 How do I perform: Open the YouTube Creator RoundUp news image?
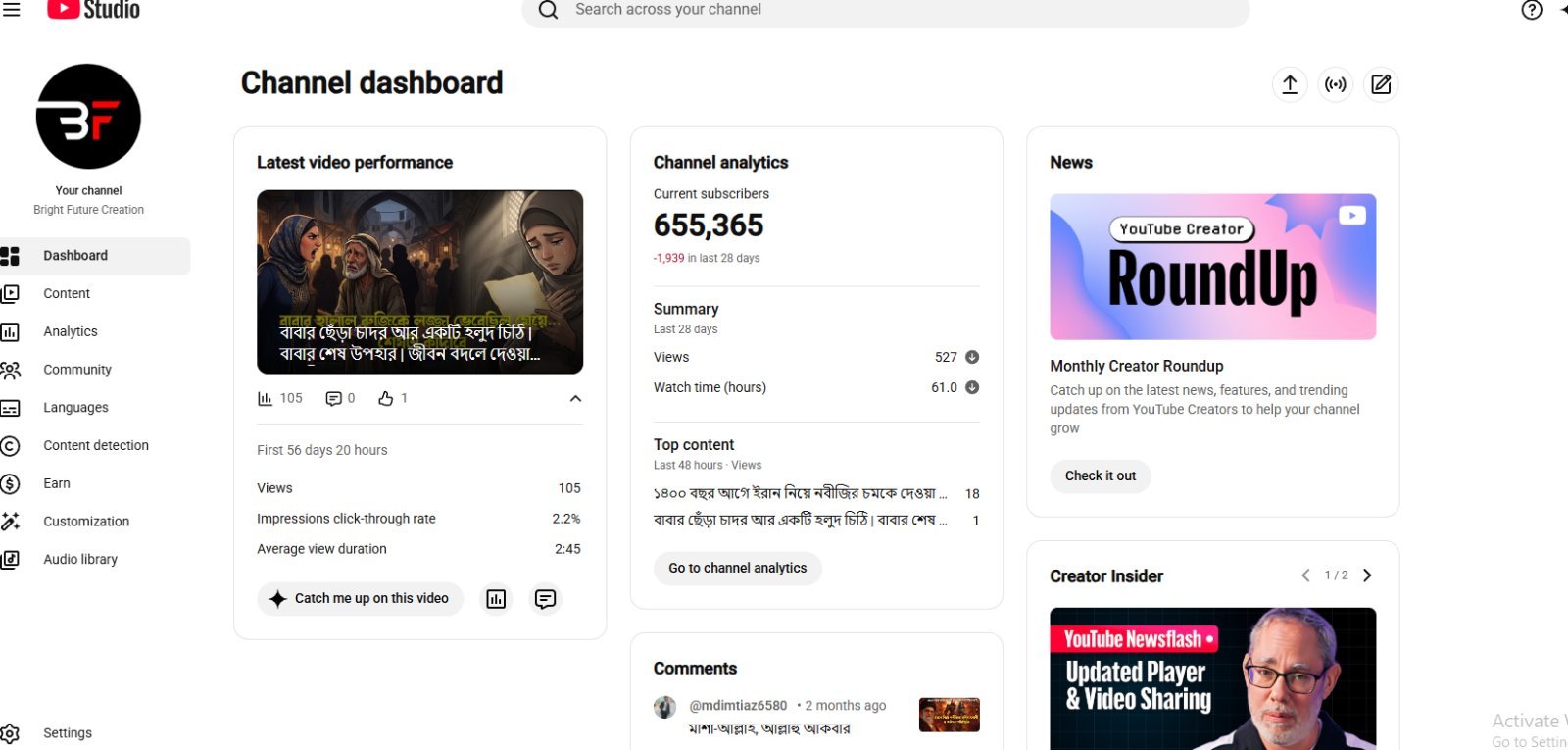coord(1212,267)
